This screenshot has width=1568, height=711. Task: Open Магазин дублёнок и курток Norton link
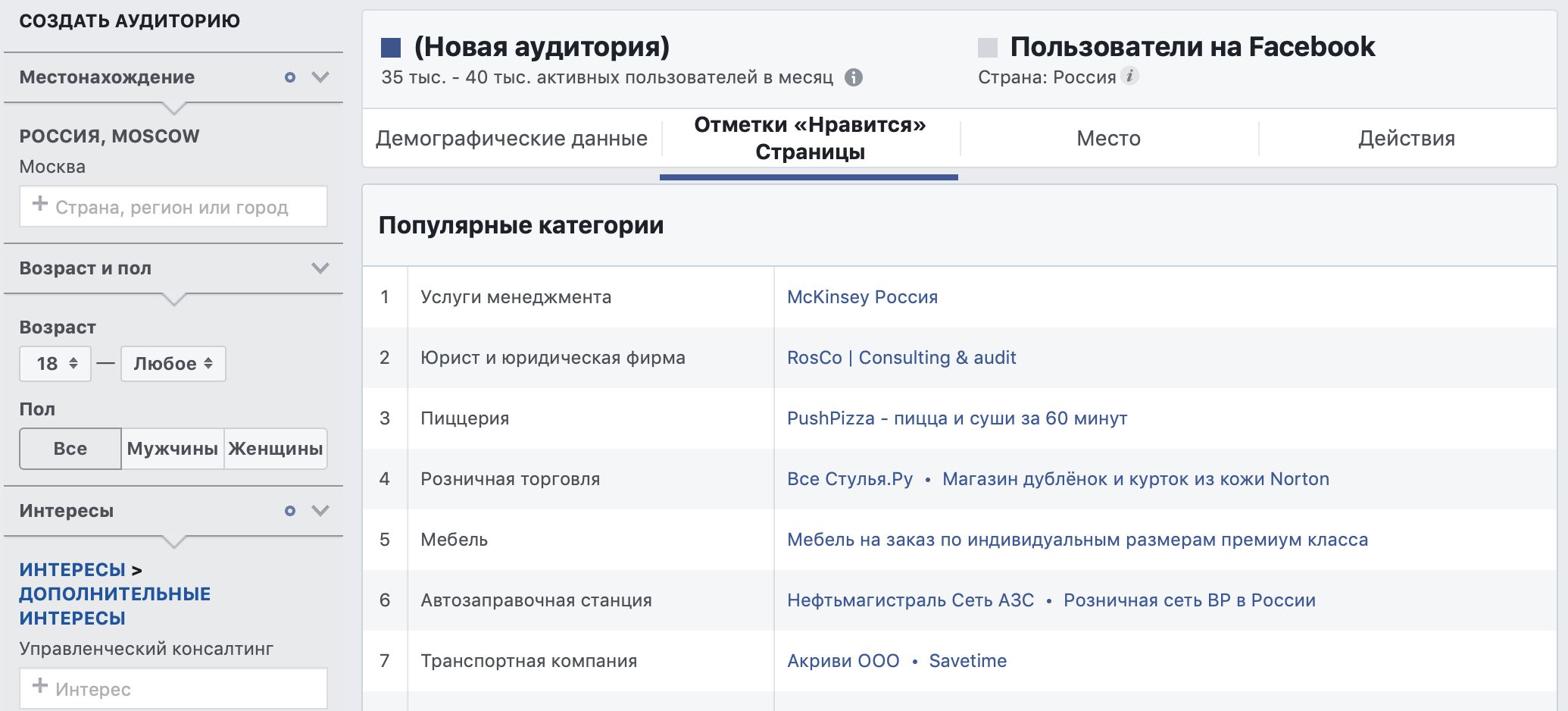pos(1135,479)
